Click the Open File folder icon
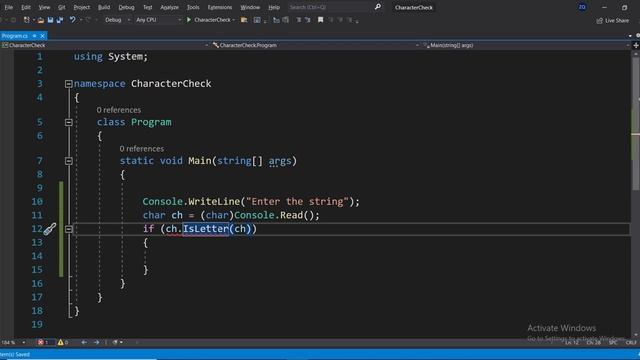This screenshot has height=360, width=640. point(41,20)
